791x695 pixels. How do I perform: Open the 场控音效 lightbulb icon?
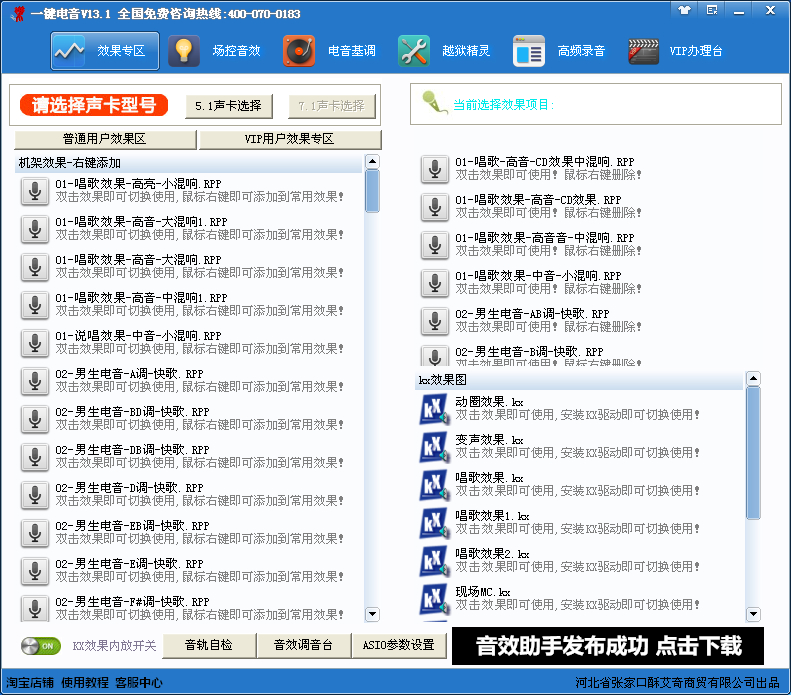(184, 51)
